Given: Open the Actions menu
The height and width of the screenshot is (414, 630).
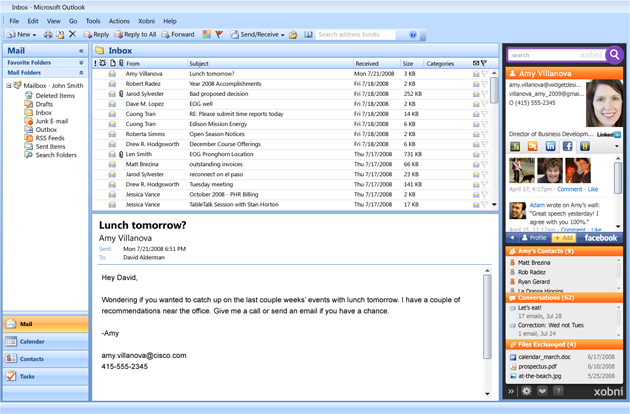Looking at the screenshot, I should (119, 20).
